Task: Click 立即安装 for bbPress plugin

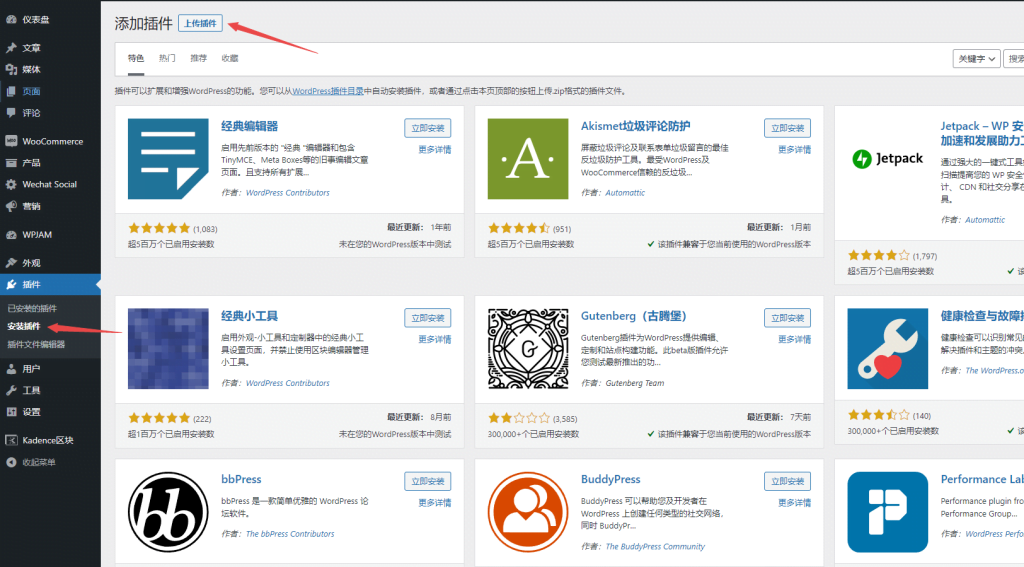Action: [x=428, y=481]
